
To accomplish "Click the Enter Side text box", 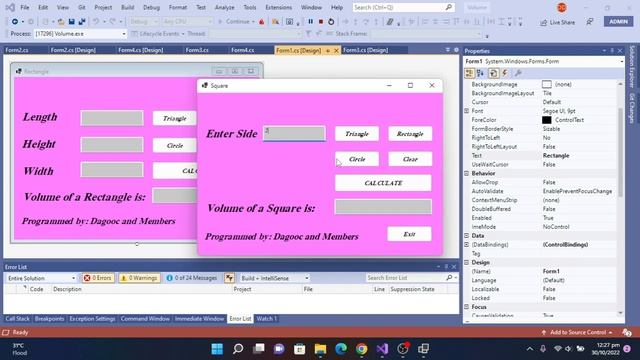I will tap(294, 133).
